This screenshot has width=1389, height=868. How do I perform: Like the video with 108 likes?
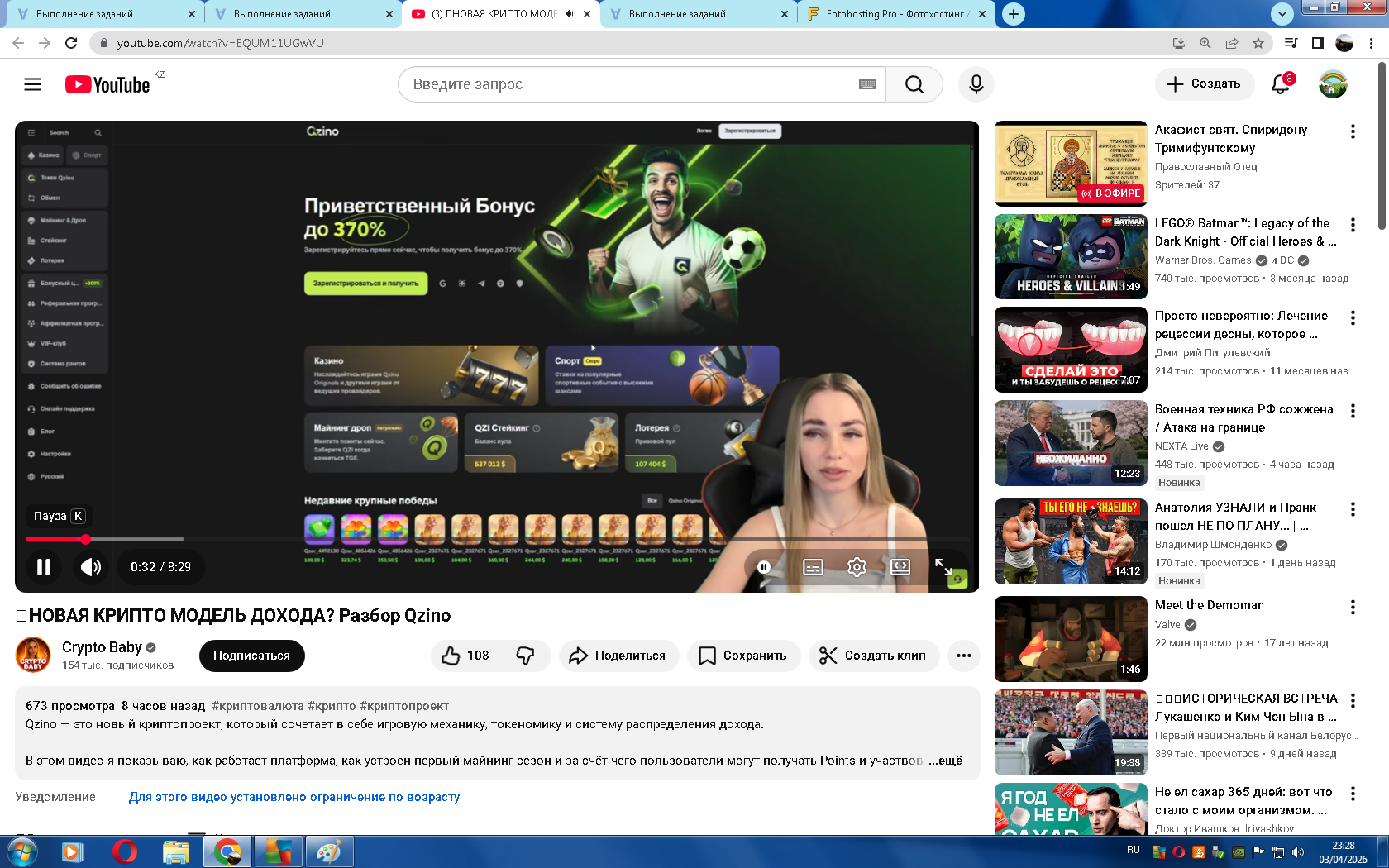point(465,656)
